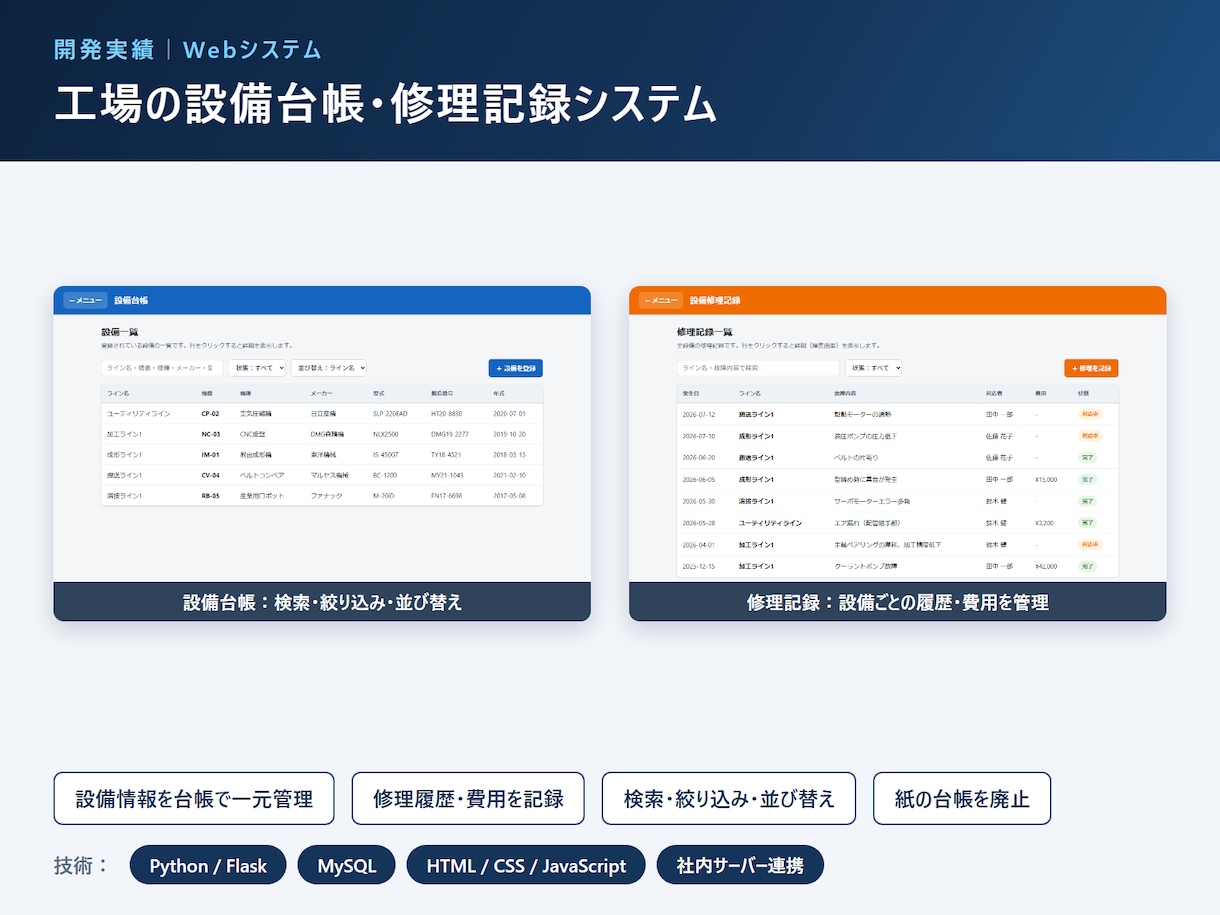Click the serial number DMG19-2277
Screen dimensions: 1220x915
[450, 434]
